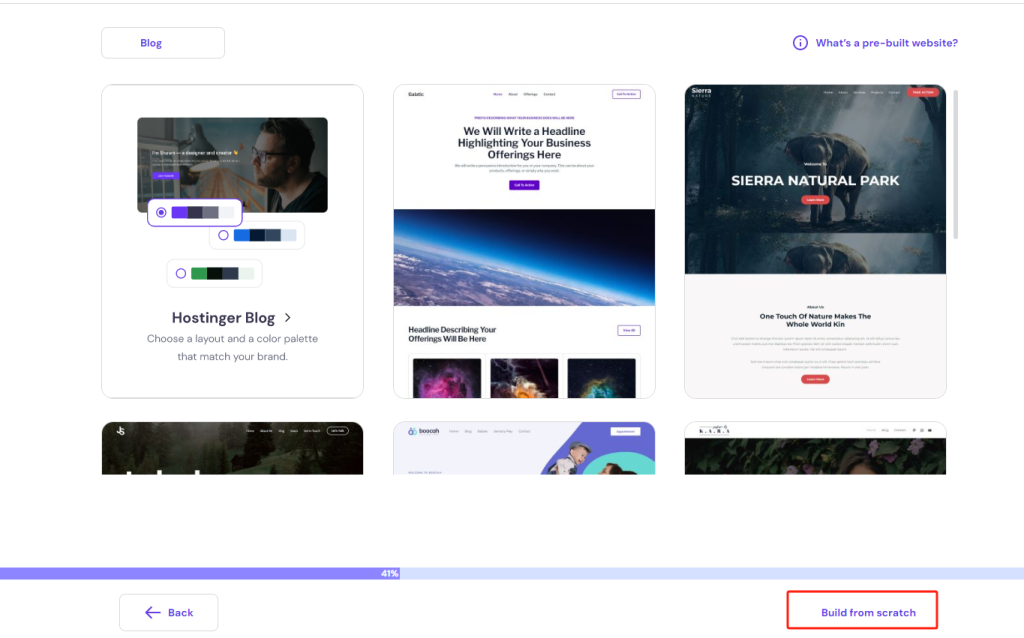
Task: Open "What's a pre-built website?" link
Action: click(886, 43)
